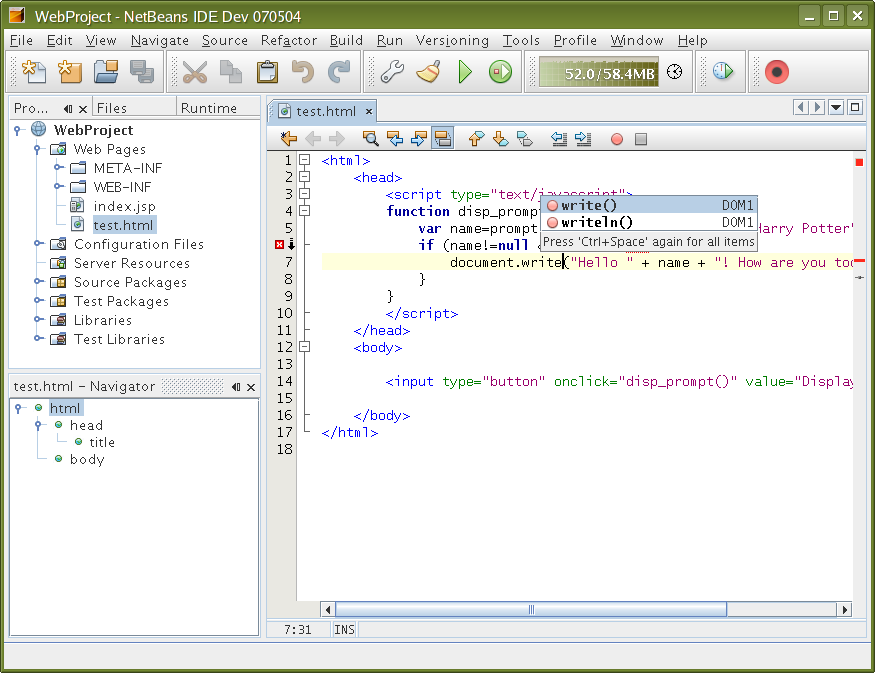Close the Navigator panel

(x=251, y=387)
